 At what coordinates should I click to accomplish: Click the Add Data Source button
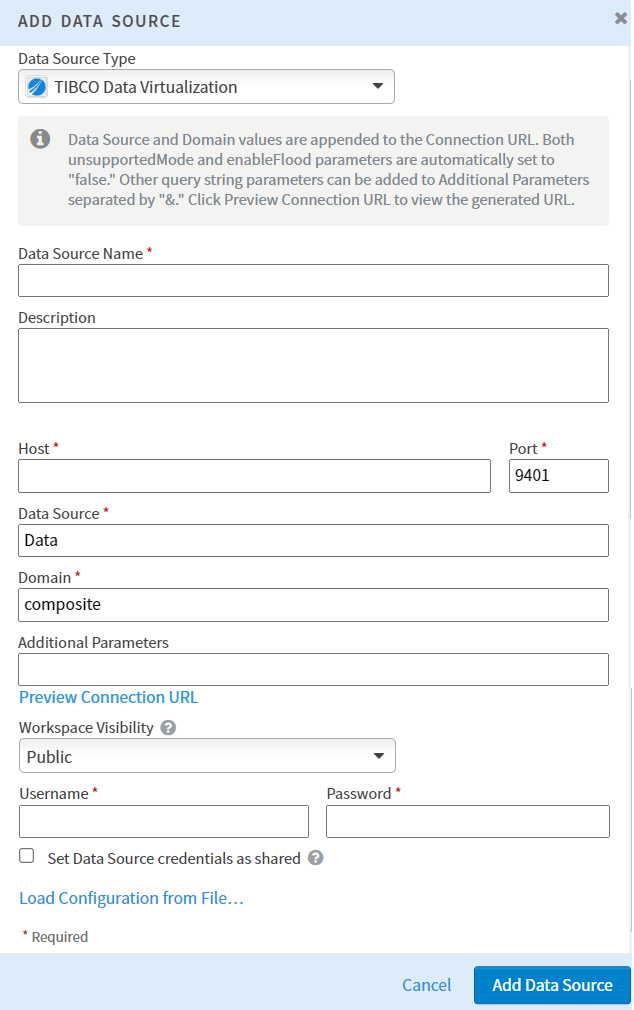551,985
